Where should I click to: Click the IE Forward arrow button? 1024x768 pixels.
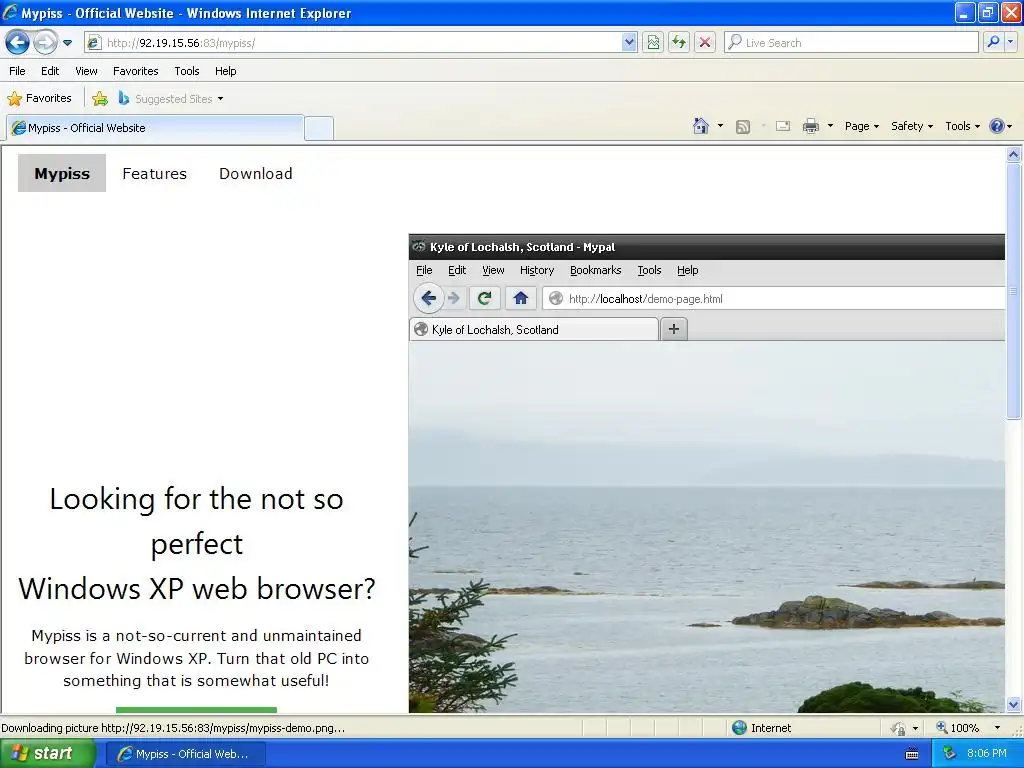tap(45, 43)
